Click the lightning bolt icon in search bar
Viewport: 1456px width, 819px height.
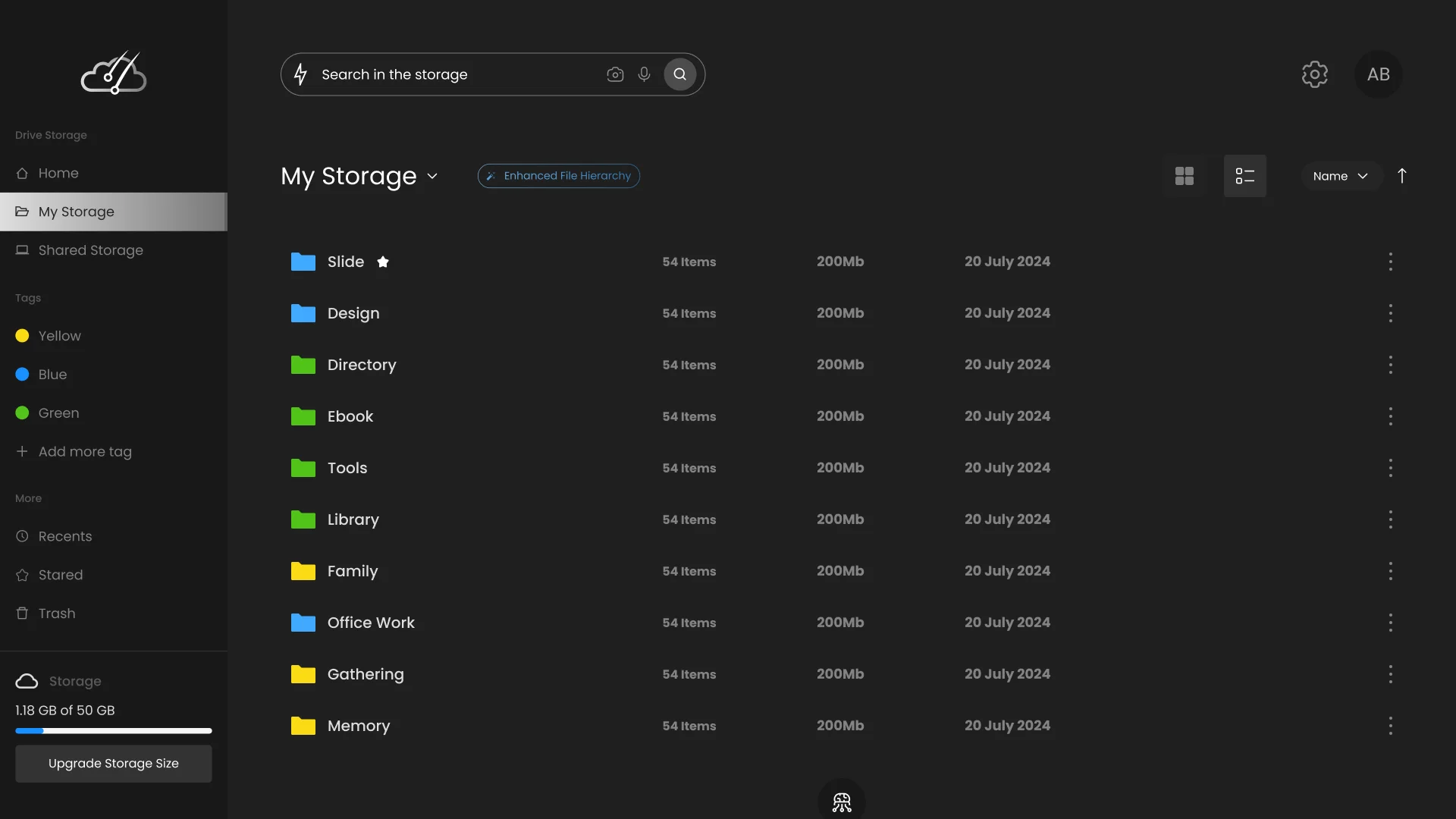(300, 74)
